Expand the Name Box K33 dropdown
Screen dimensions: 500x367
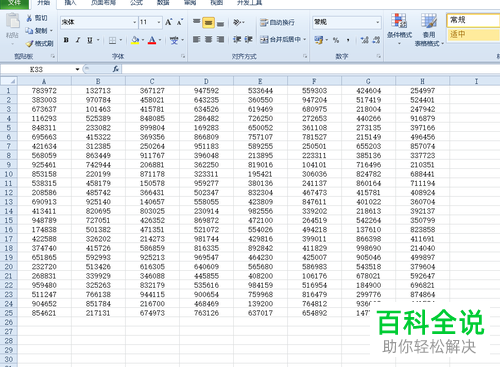click(x=77, y=69)
